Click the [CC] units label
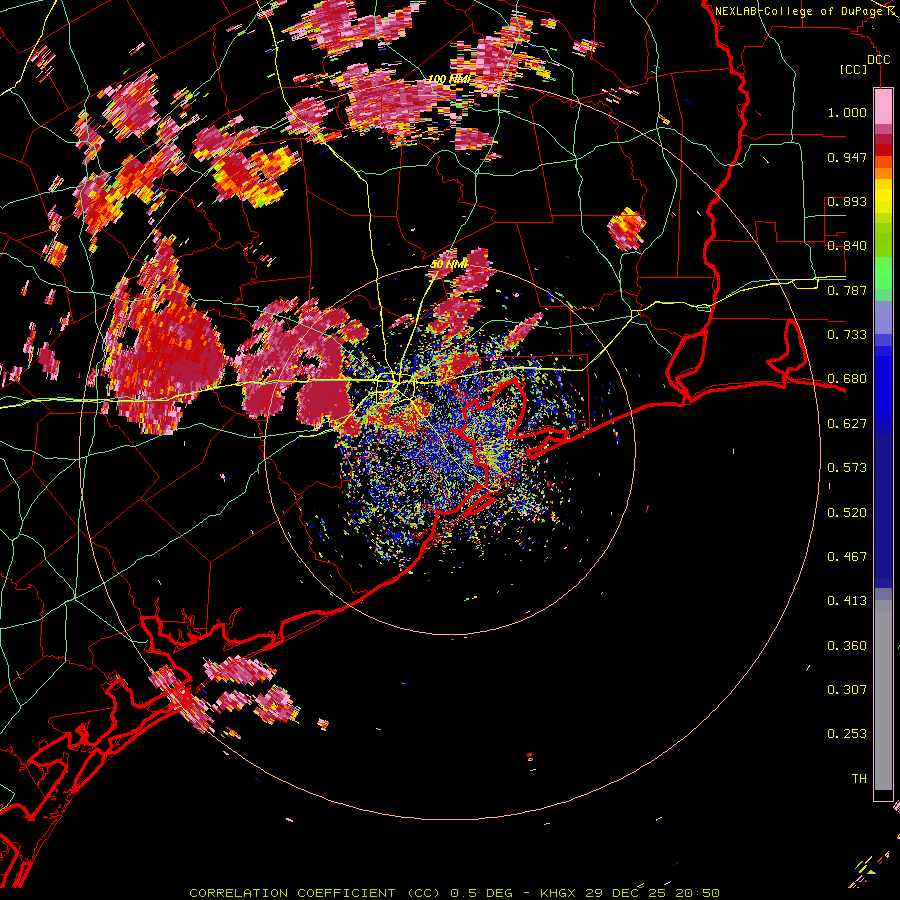 [854, 70]
